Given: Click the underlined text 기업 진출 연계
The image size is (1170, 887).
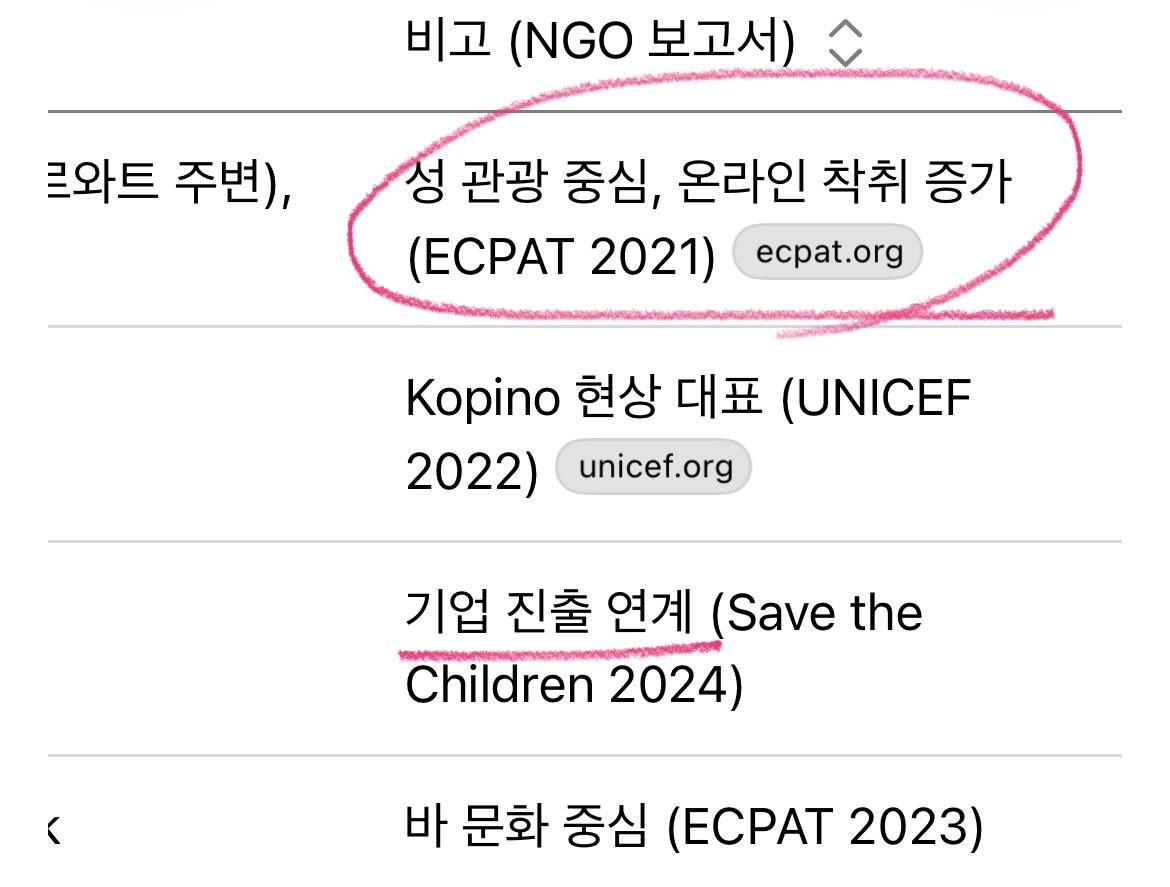Looking at the screenshot, I should point(548,611).
